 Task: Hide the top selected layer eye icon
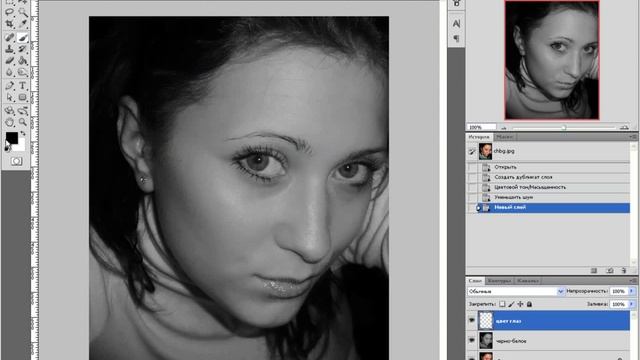click(x=472, y=321)
